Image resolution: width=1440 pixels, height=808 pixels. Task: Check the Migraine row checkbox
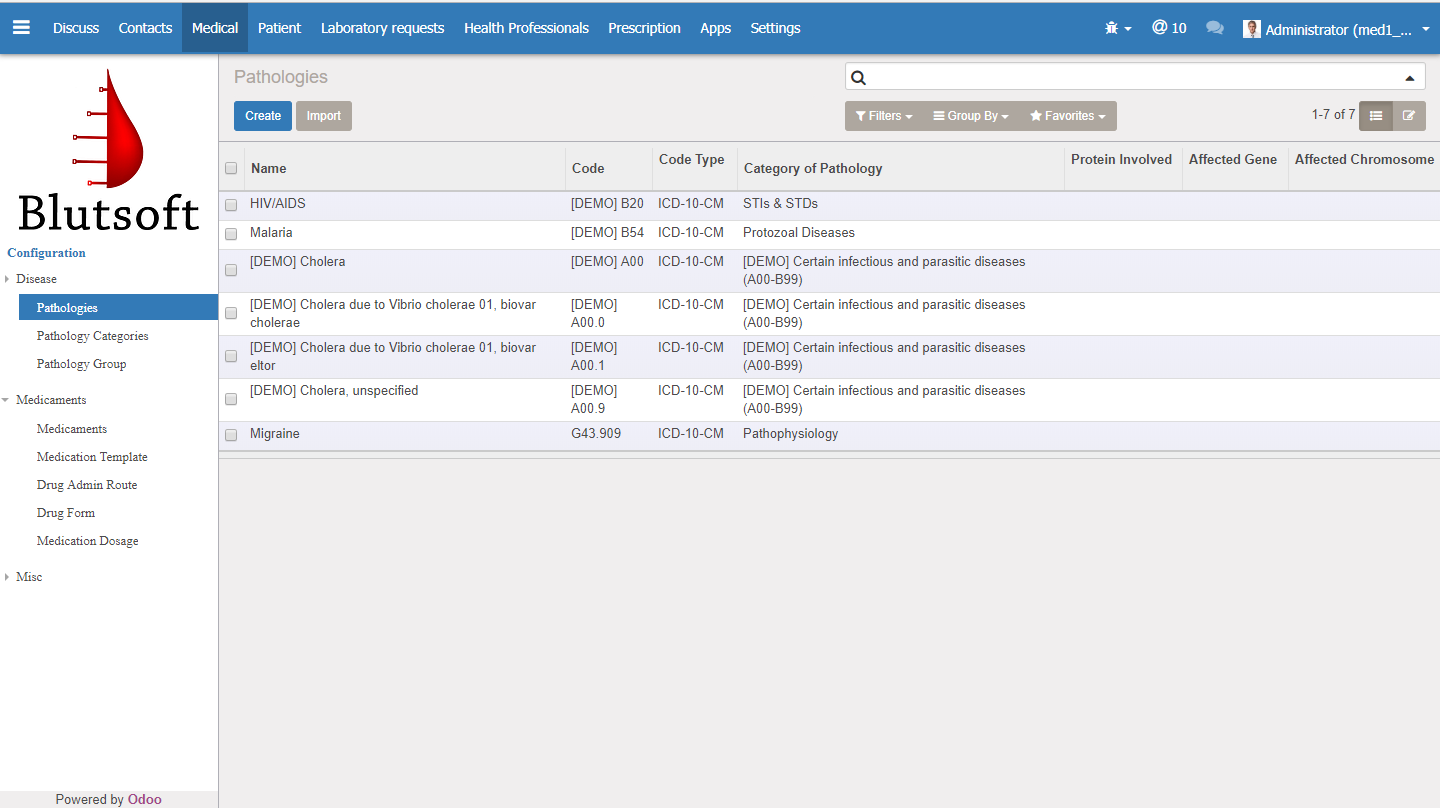(231, 435)
